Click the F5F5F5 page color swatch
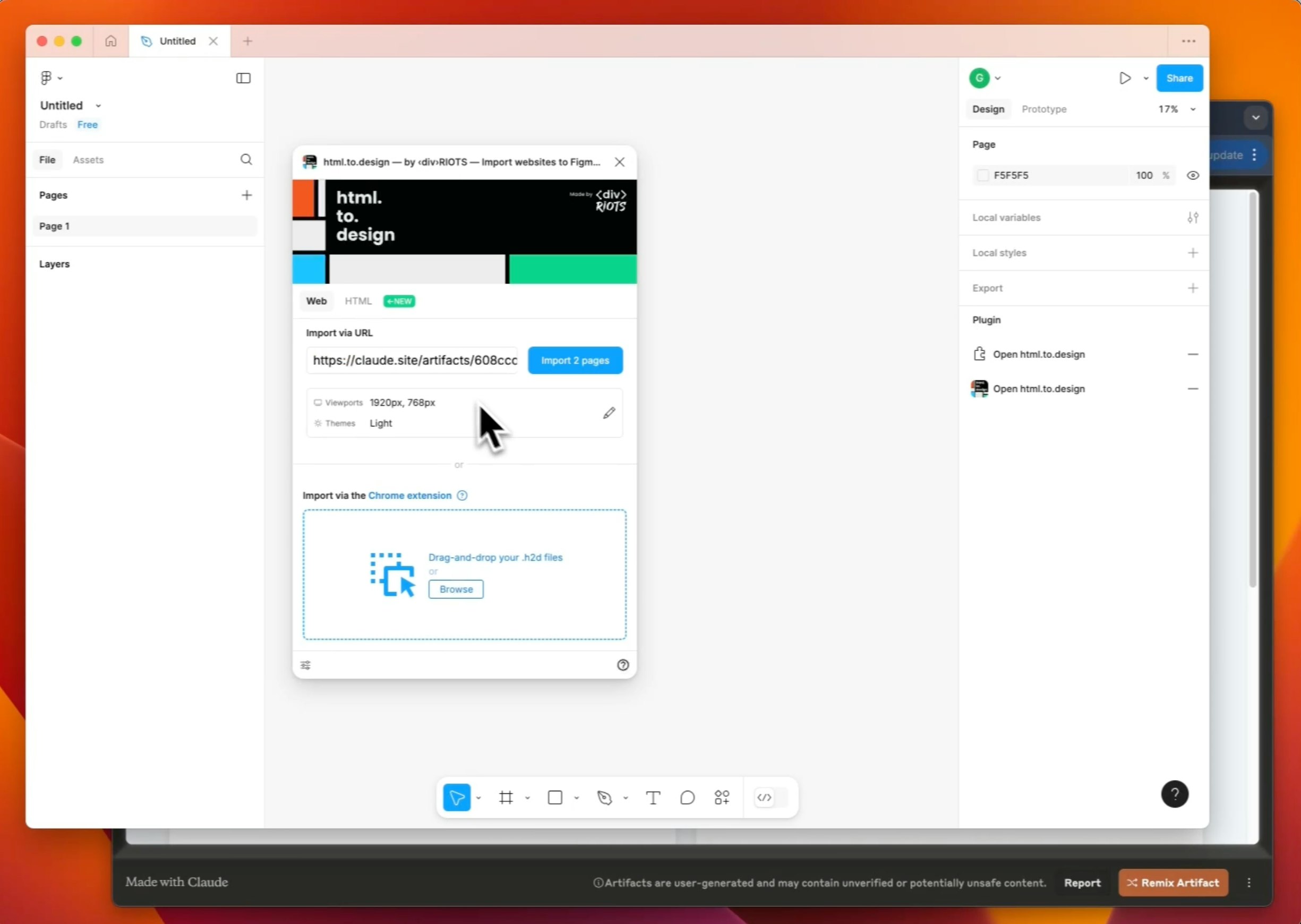Image resolution: width=1301 pixels, height=924 pixels. [x=983, y=175]
